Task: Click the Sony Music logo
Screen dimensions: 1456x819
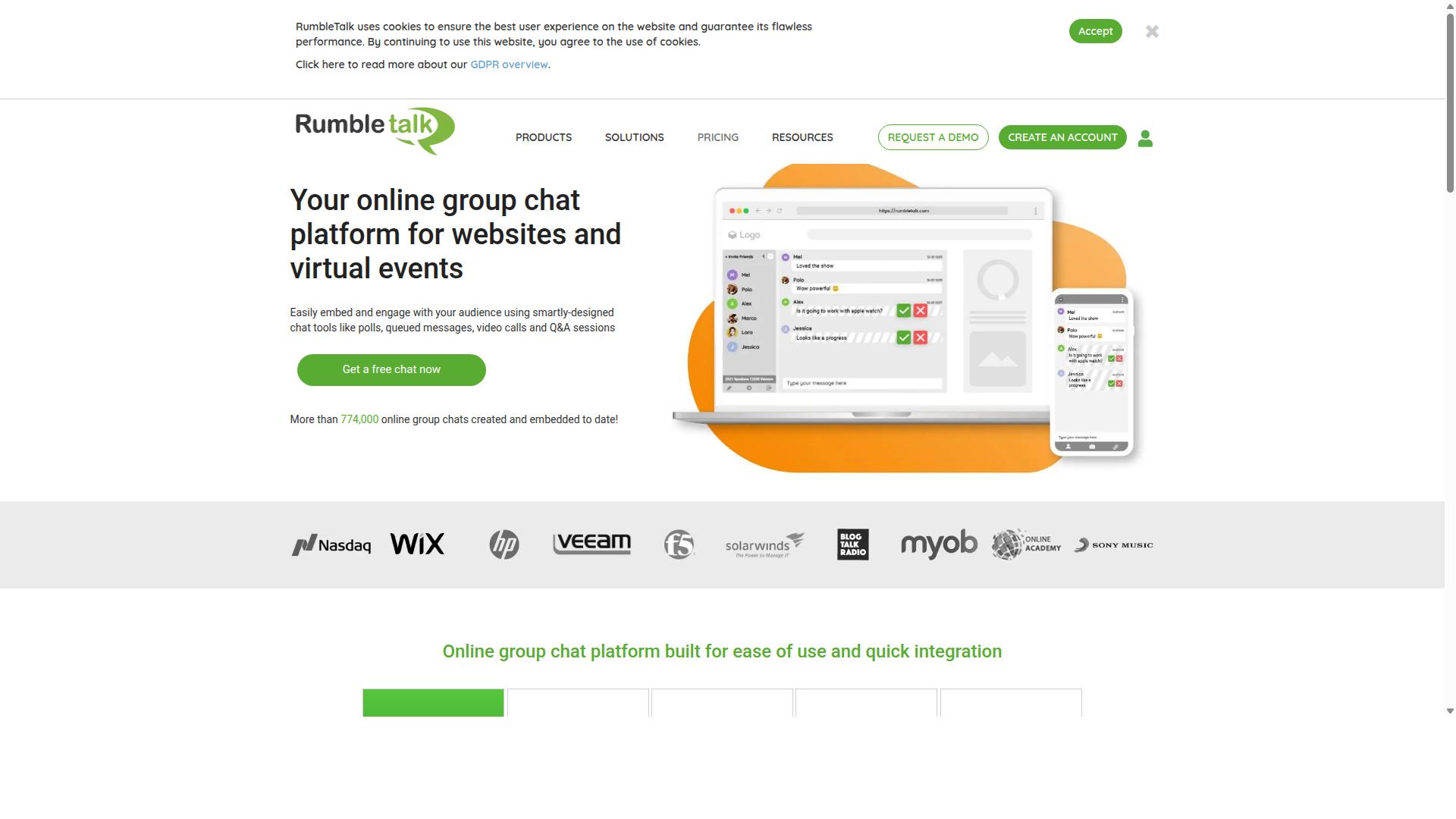Action: 1113,544
